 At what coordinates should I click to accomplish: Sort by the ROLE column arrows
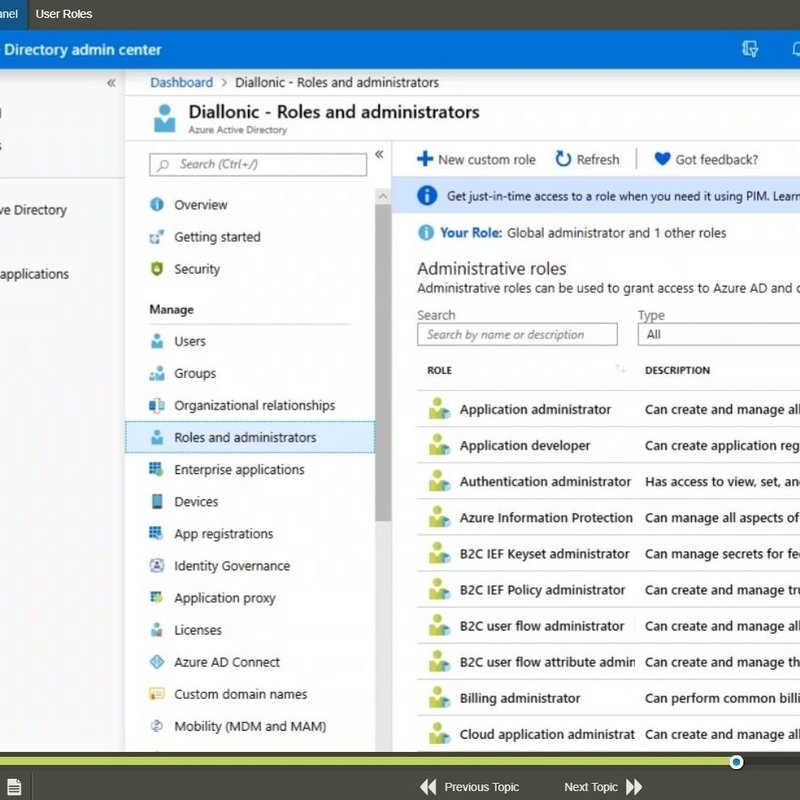pos(620,369)
